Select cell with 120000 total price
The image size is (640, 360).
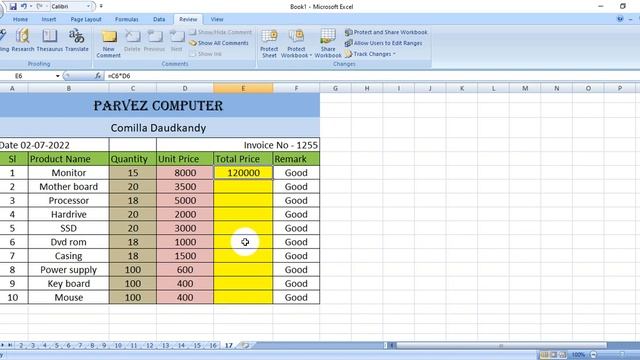coord(243,173)
